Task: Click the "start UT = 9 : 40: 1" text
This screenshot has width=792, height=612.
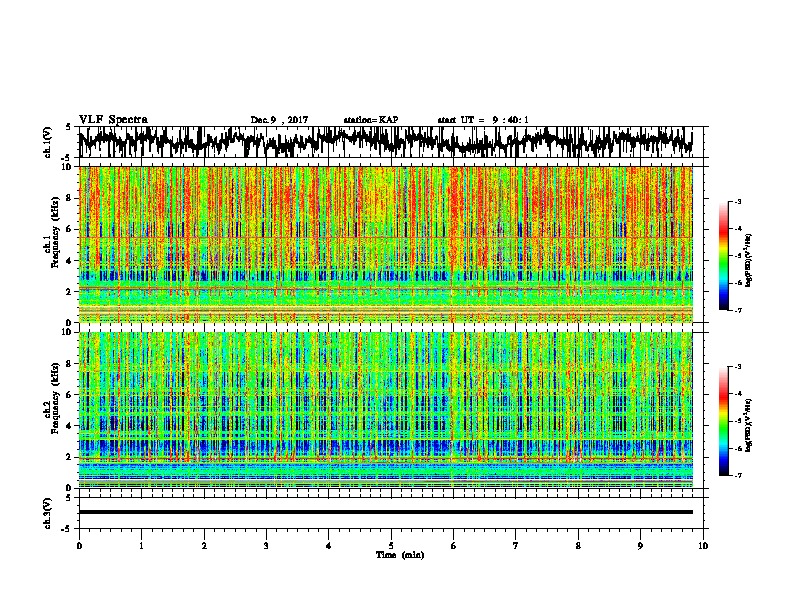Action: 483,120
